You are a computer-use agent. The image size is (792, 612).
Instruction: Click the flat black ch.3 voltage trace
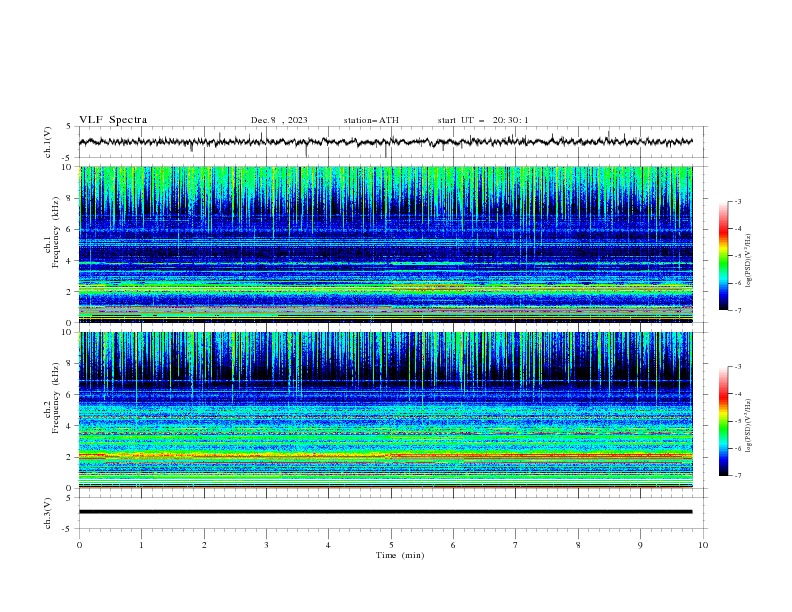point(386,512)
